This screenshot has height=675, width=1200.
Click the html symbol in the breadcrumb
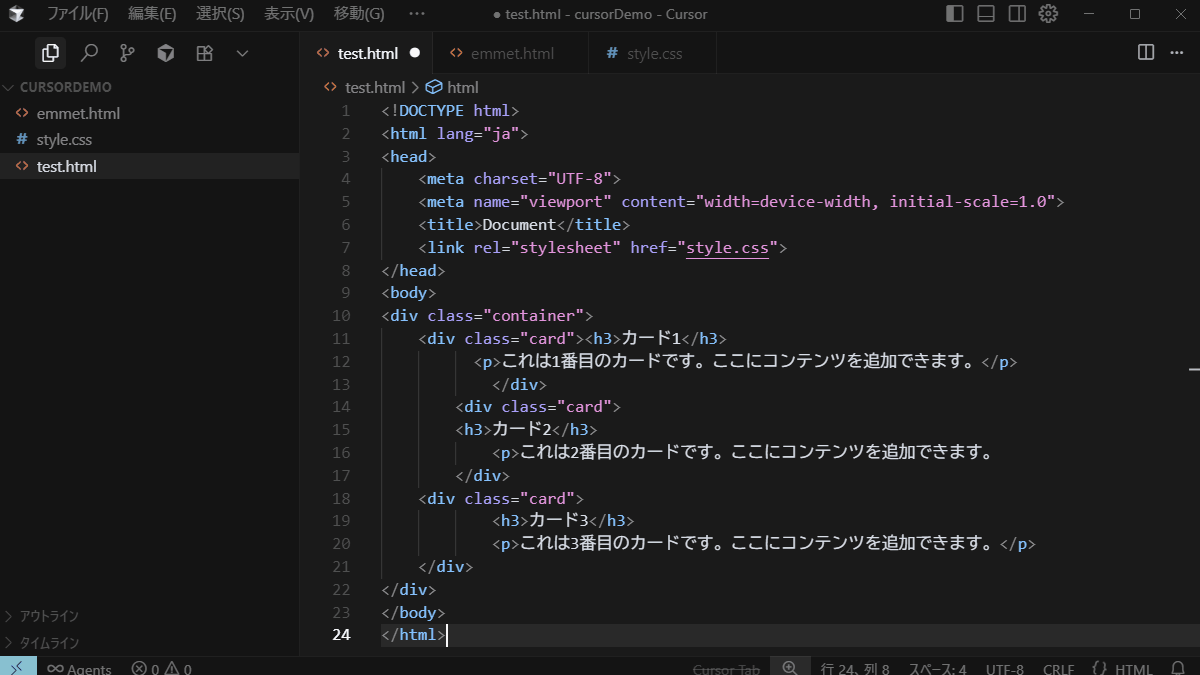pyautogui.click(x=462, y=87)
